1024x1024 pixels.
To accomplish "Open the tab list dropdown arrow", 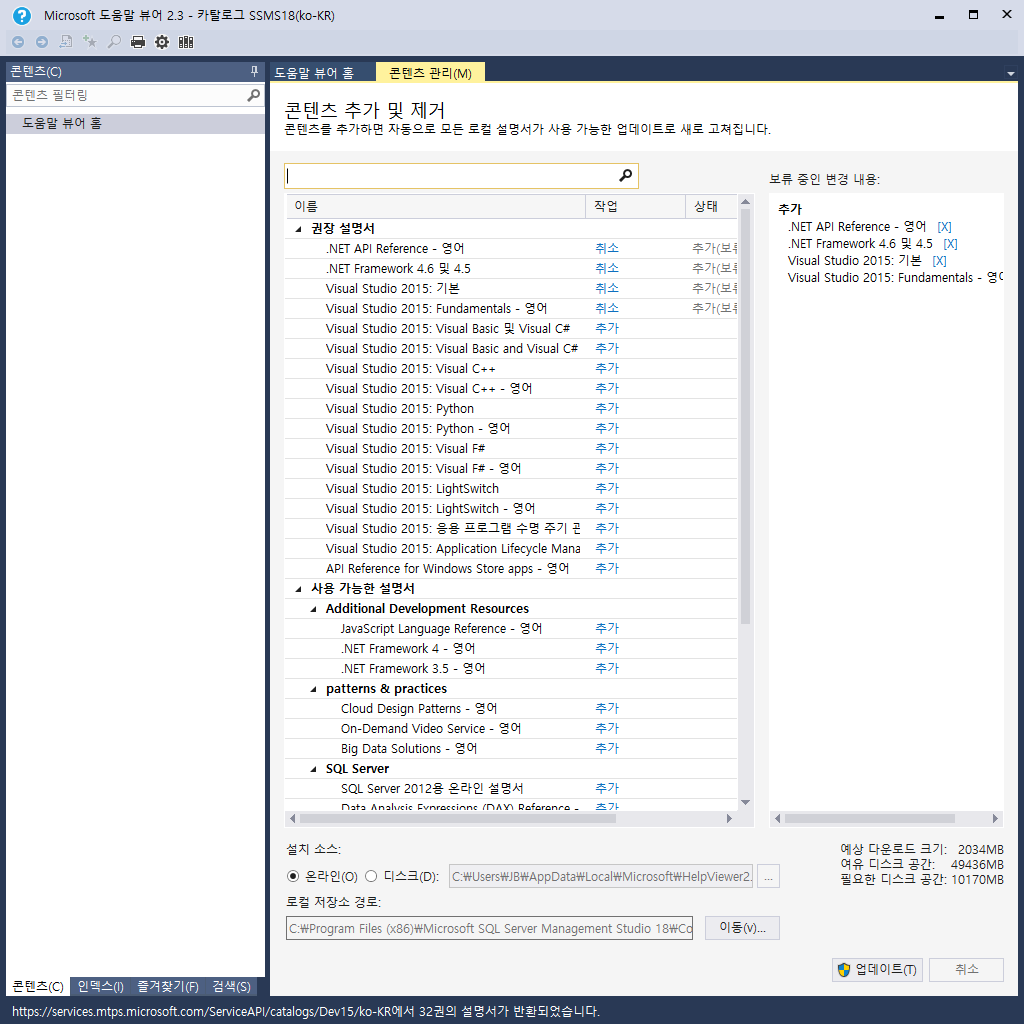I will point(1010,74).
